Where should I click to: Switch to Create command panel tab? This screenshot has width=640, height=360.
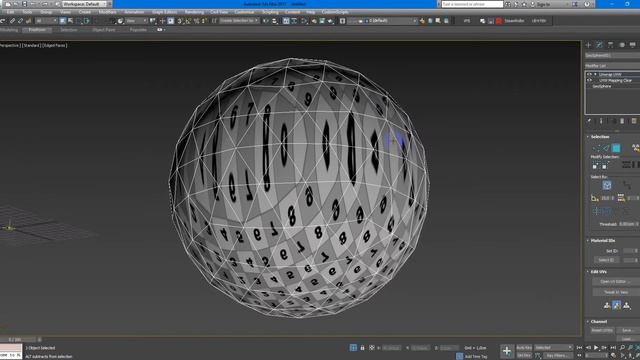(x=588, y=44)
